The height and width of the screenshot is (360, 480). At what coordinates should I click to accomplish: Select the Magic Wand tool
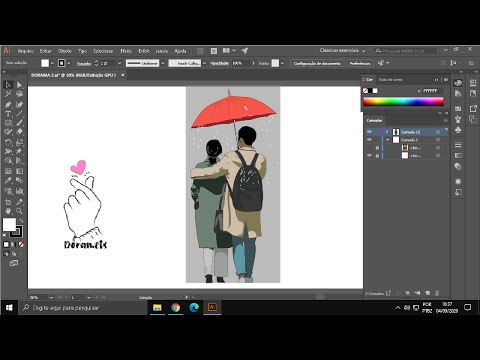point(8,94)
